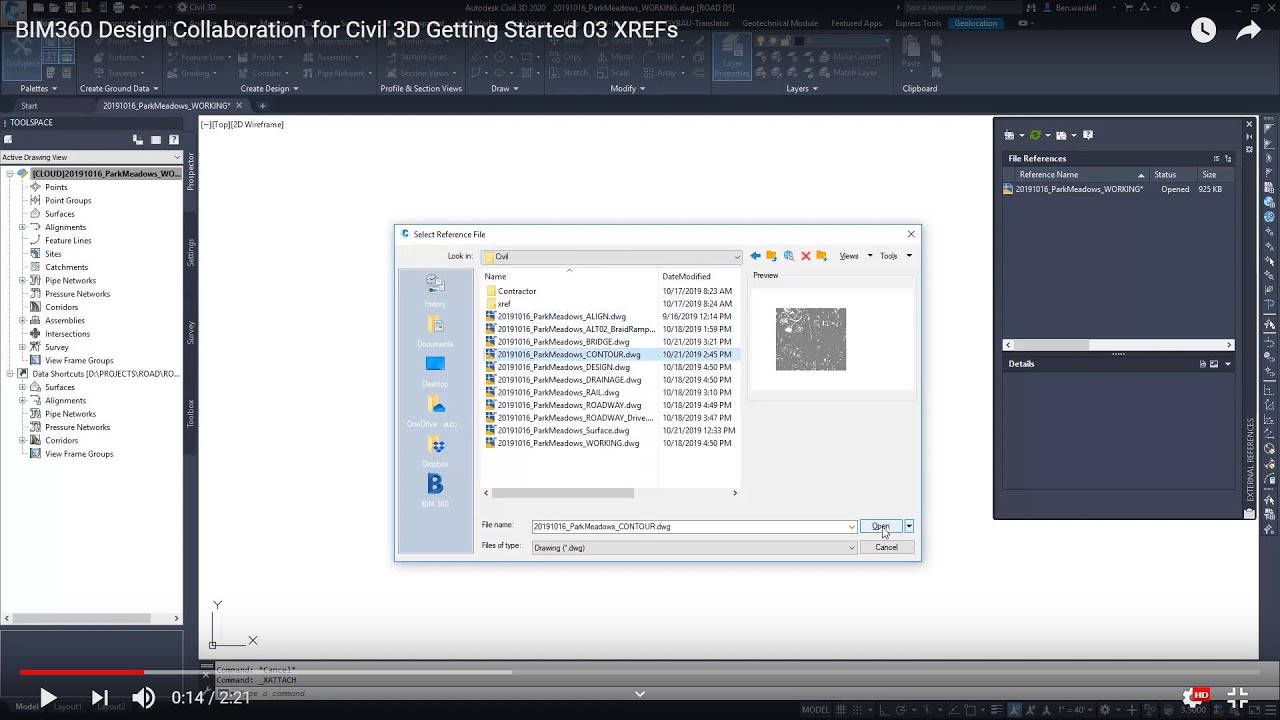Click the fullscreen icon on video player

point(1238,698)
